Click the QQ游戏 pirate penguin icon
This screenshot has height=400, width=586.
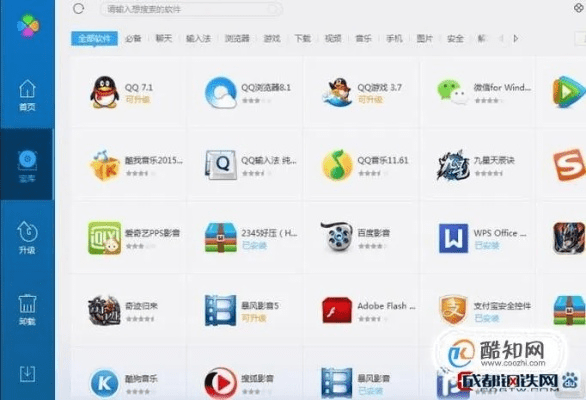tap(337, 92)
